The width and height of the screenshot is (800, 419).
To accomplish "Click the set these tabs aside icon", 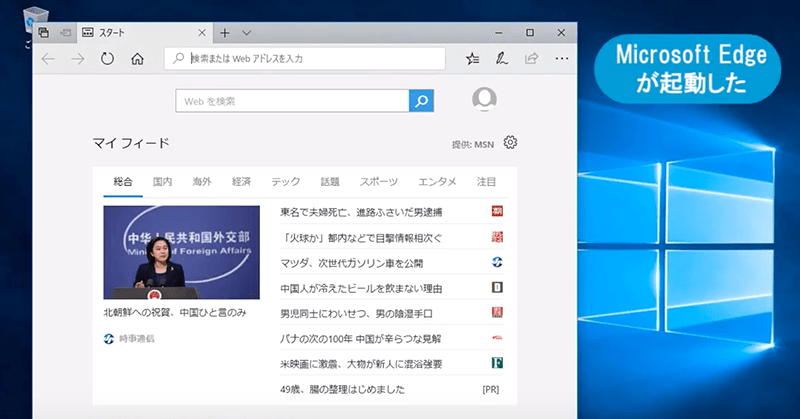I will (x=66, y=33).
